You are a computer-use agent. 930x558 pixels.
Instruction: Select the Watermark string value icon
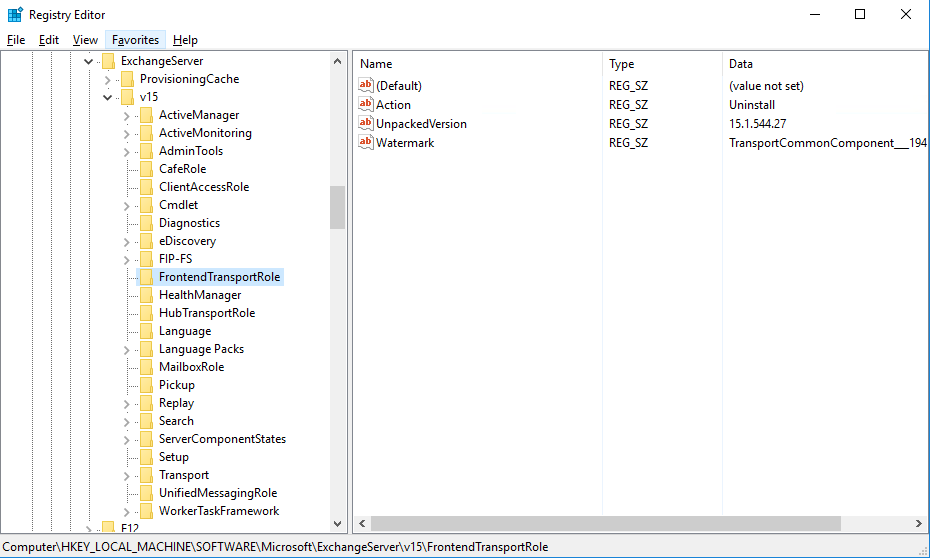click(366, 142)
